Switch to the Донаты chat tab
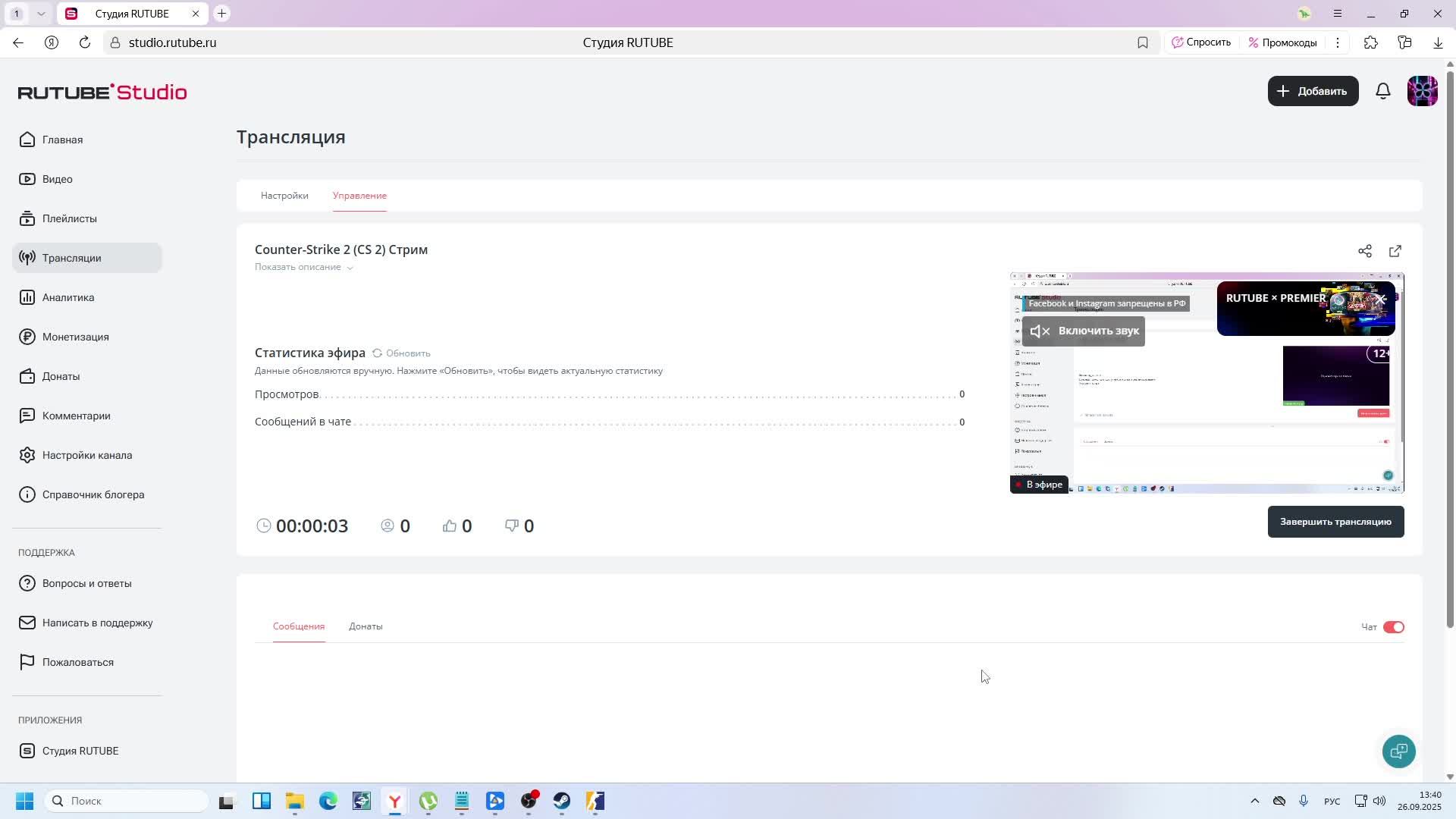Viewport: 1456px width, 819px height. click(366, 626)
